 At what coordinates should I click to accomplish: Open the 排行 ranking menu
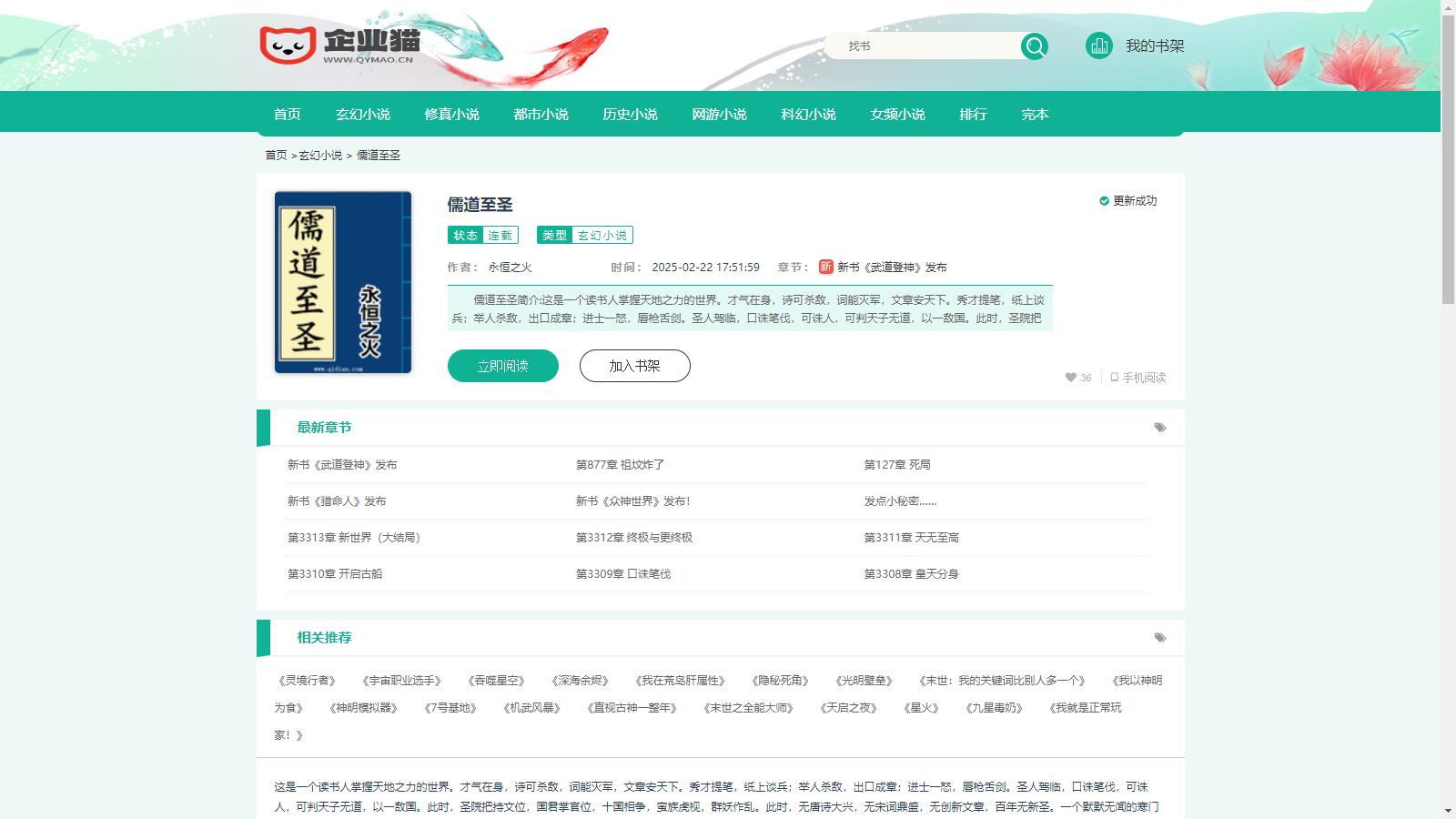975,114
